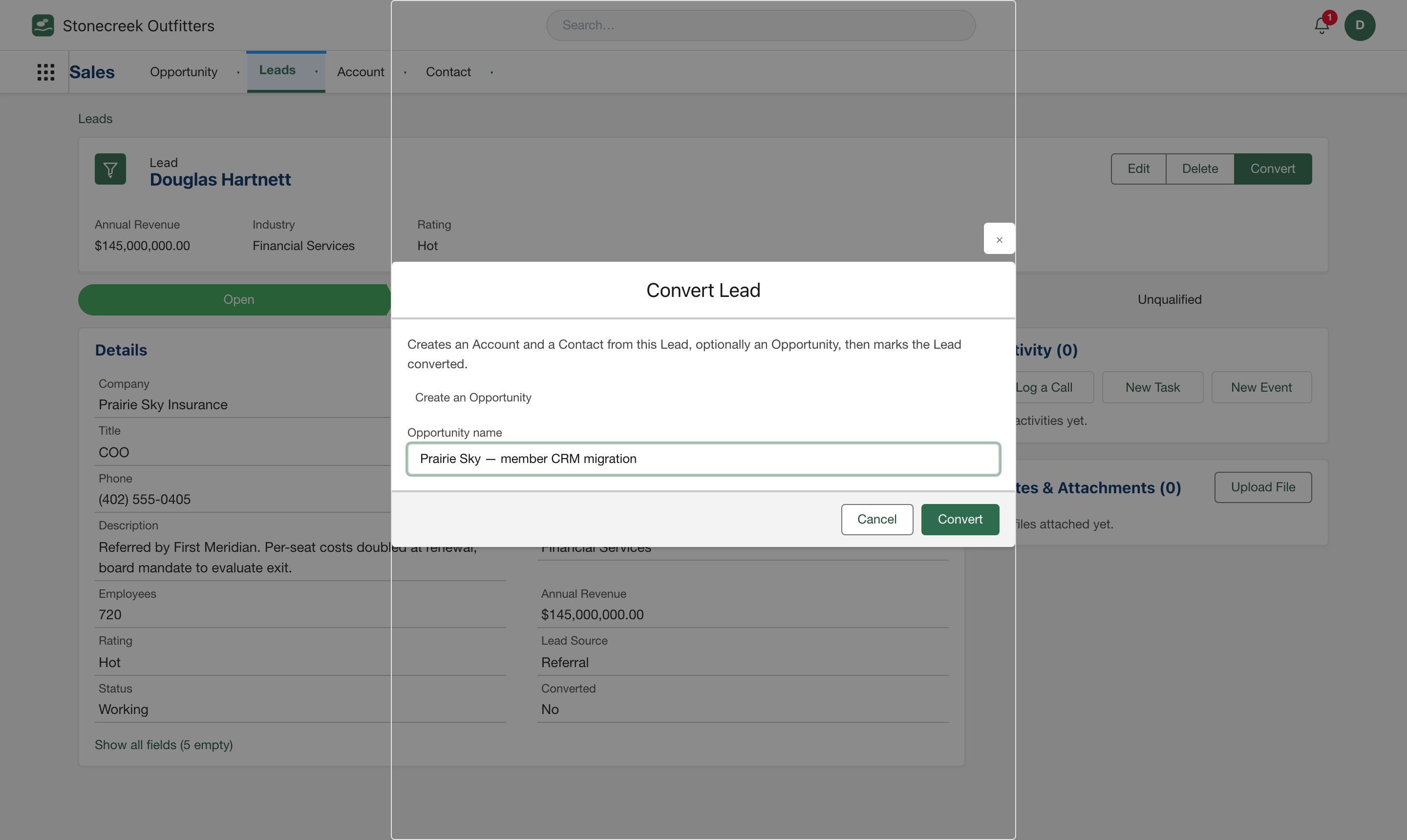1407x840 pixels.
Task: Expand Show all fields (5 empty)
Action: tap(164, 745)
